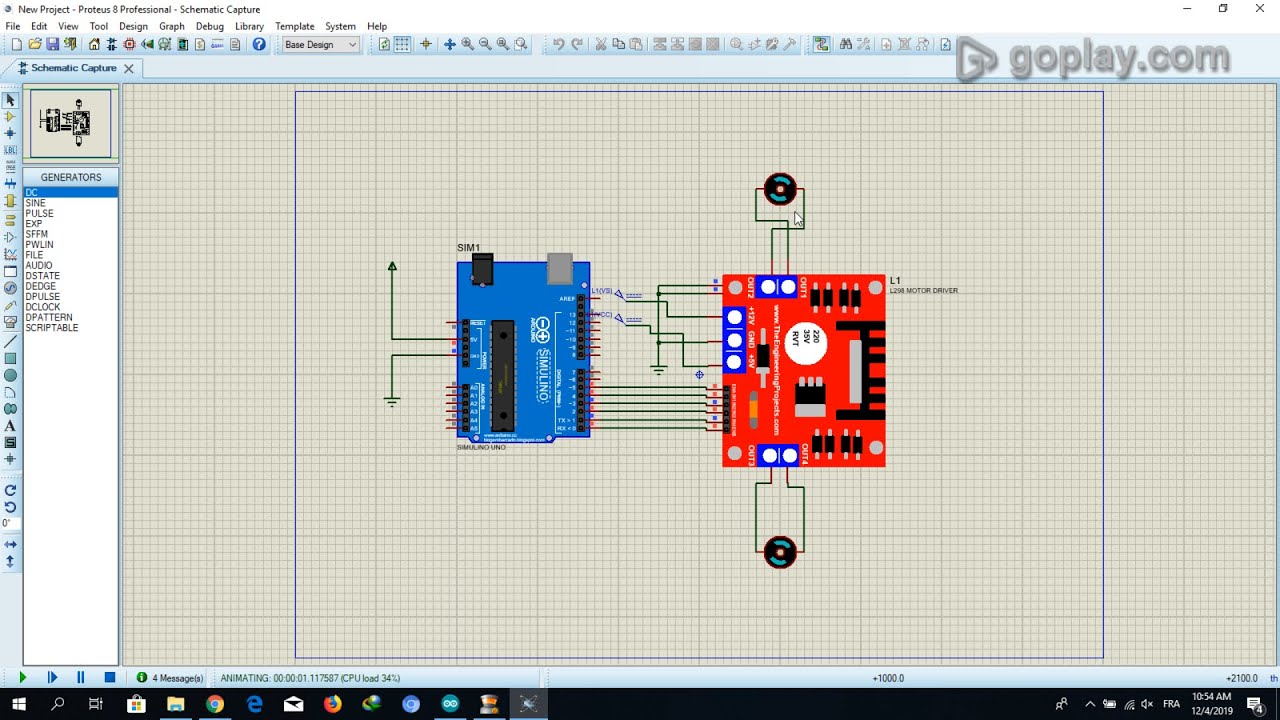Viewport: 1280px width, 720px height.
Task: Open File Explorer from the taskbar
Action: tap(175, 704)
